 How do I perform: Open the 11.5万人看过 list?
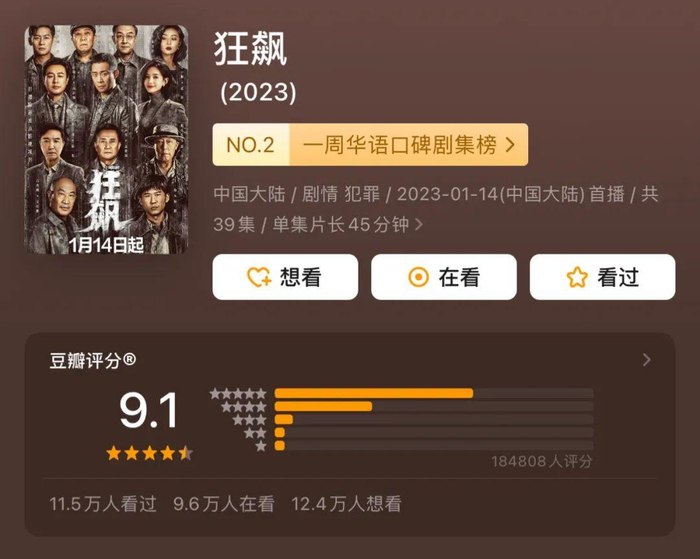[x=103, y=504]
